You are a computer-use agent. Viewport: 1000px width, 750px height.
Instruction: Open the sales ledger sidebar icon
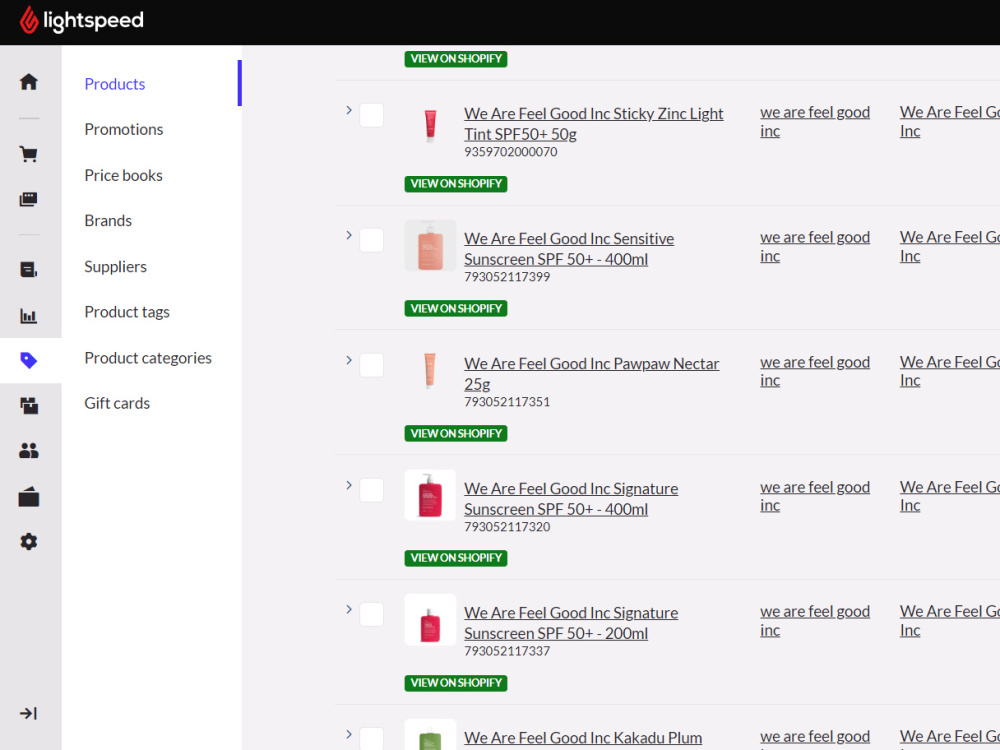pos(29,270)
